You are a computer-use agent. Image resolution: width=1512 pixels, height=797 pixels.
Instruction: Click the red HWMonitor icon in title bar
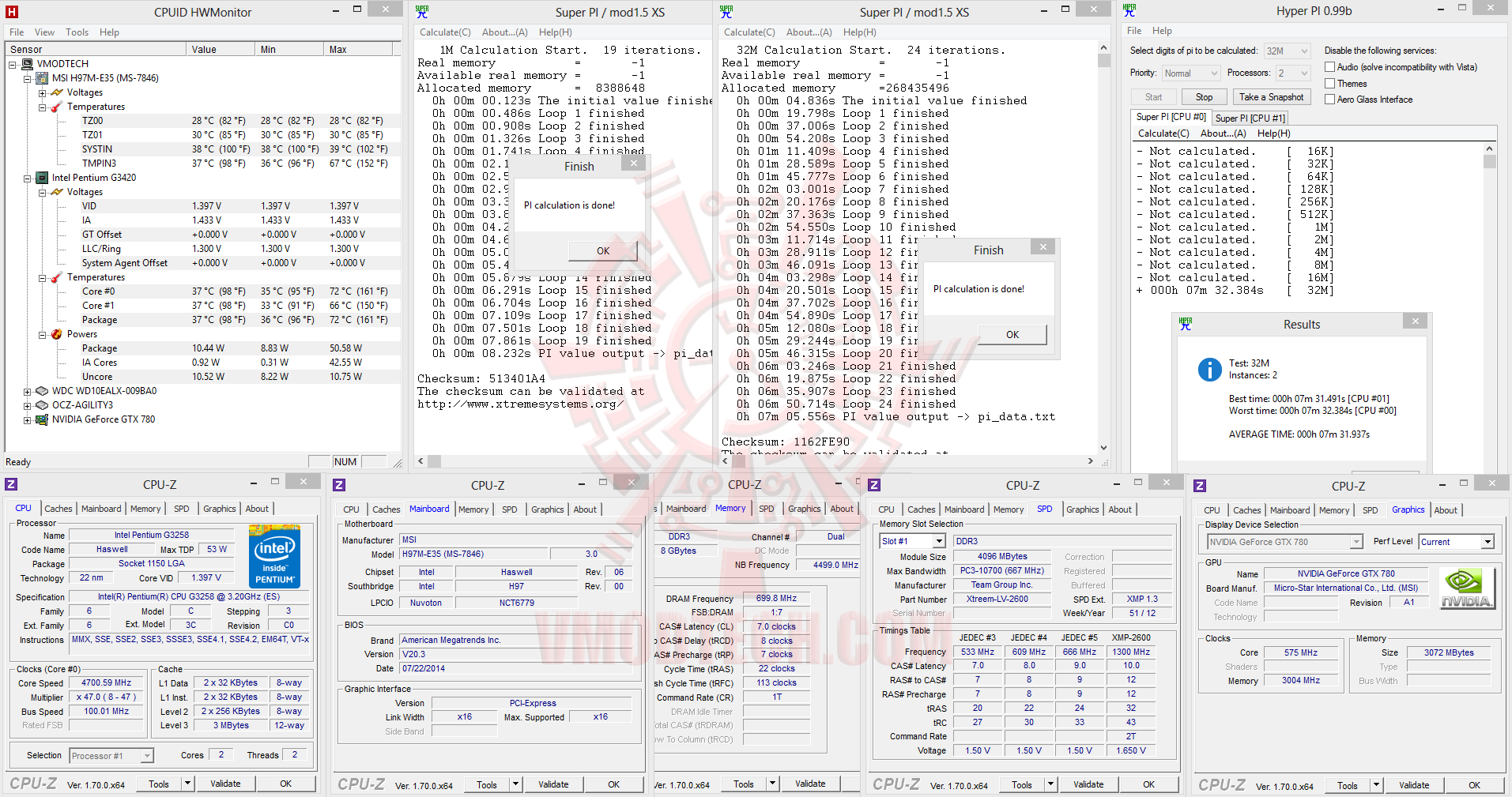(x=12, y=12)
